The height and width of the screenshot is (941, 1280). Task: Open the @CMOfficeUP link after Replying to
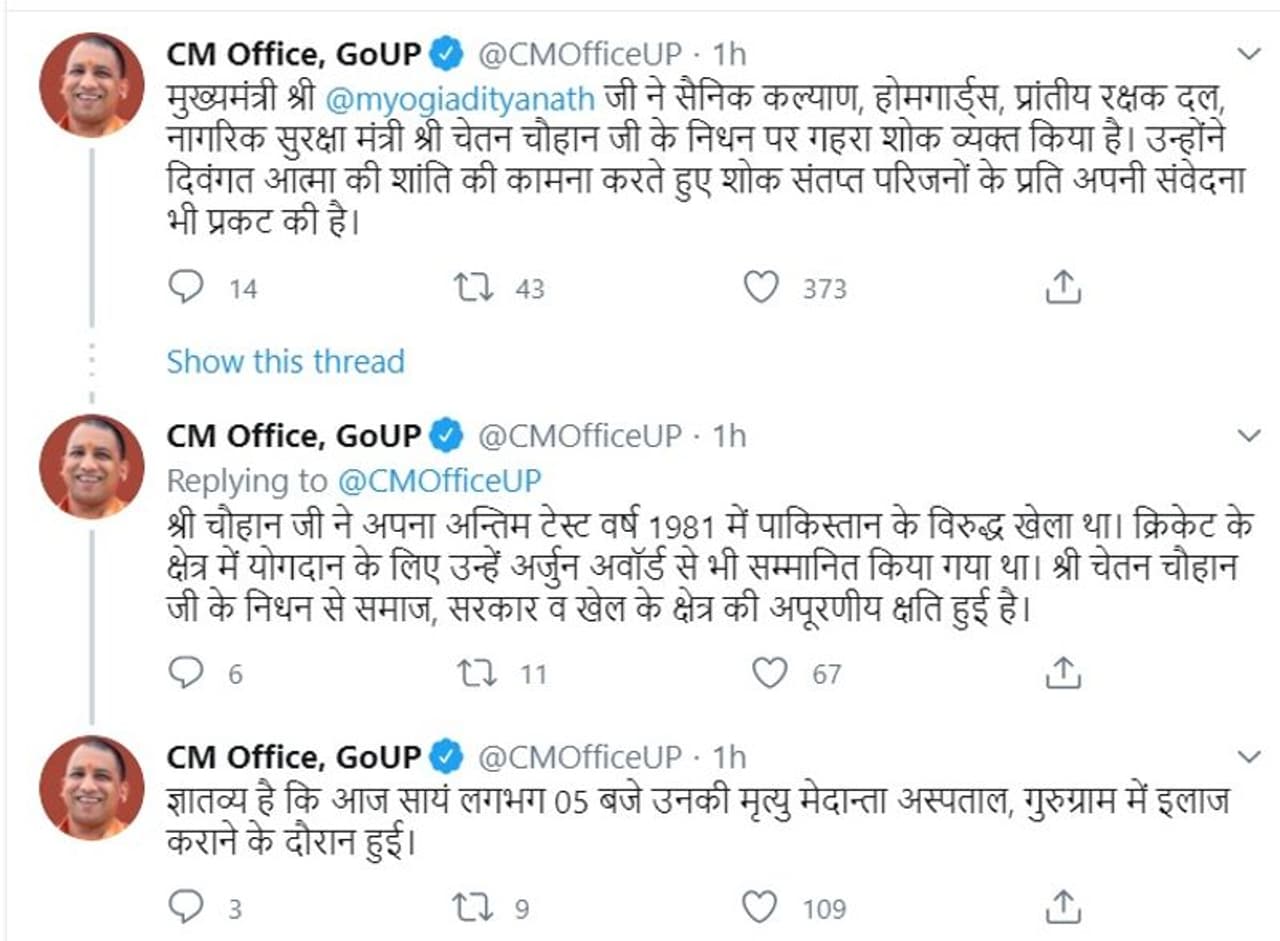tap(439, 481)
